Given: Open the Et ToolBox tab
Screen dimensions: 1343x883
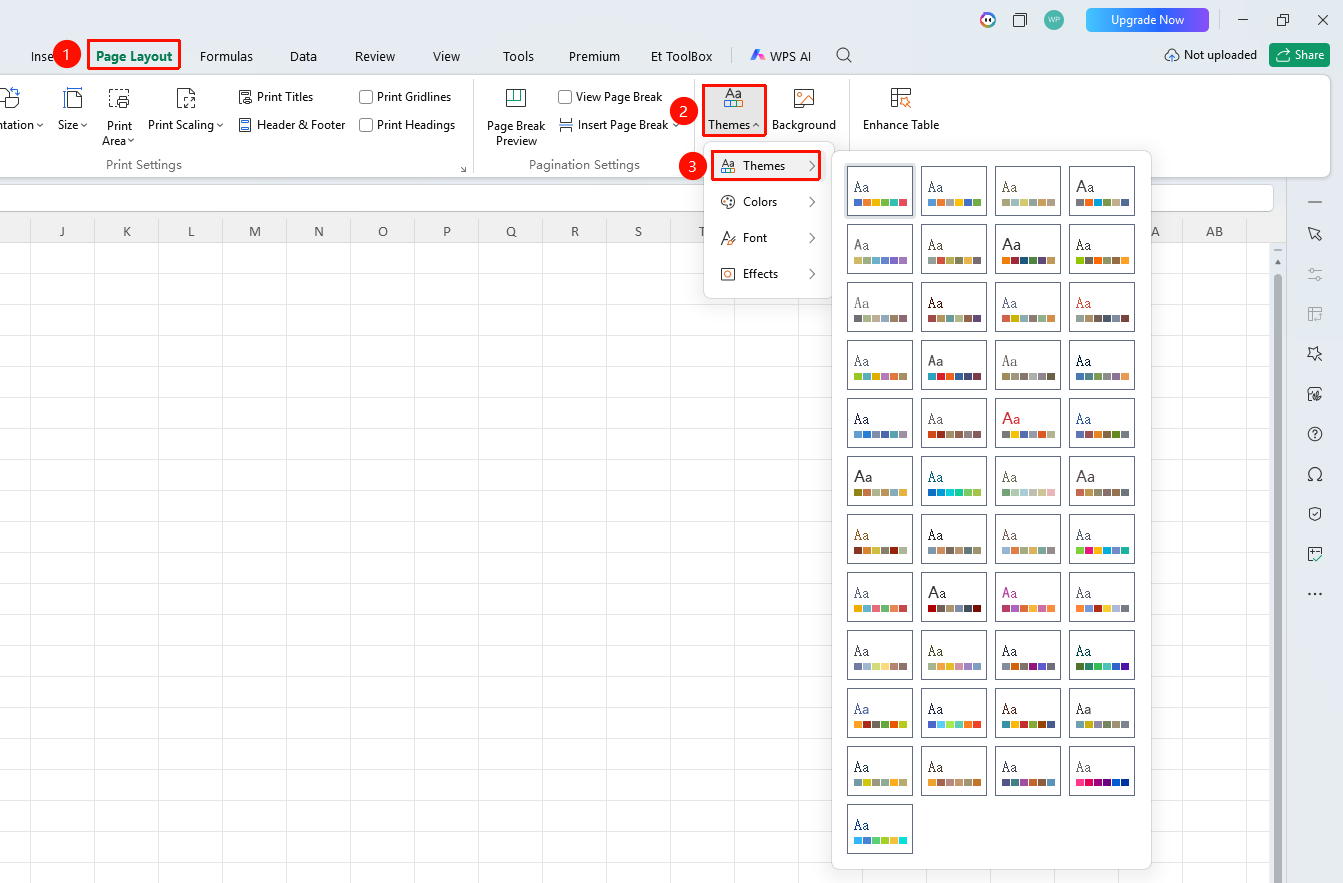Looking at the screenshot, I should [681, 56].
